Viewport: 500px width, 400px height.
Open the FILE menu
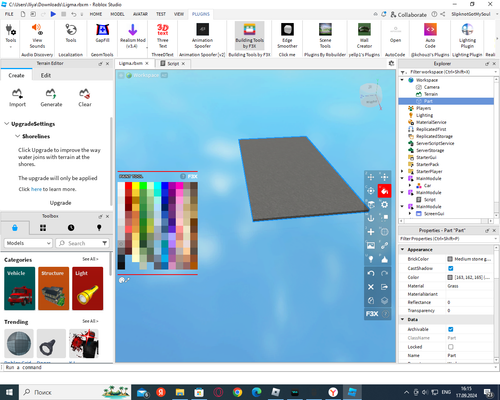[x=9, y=14]
